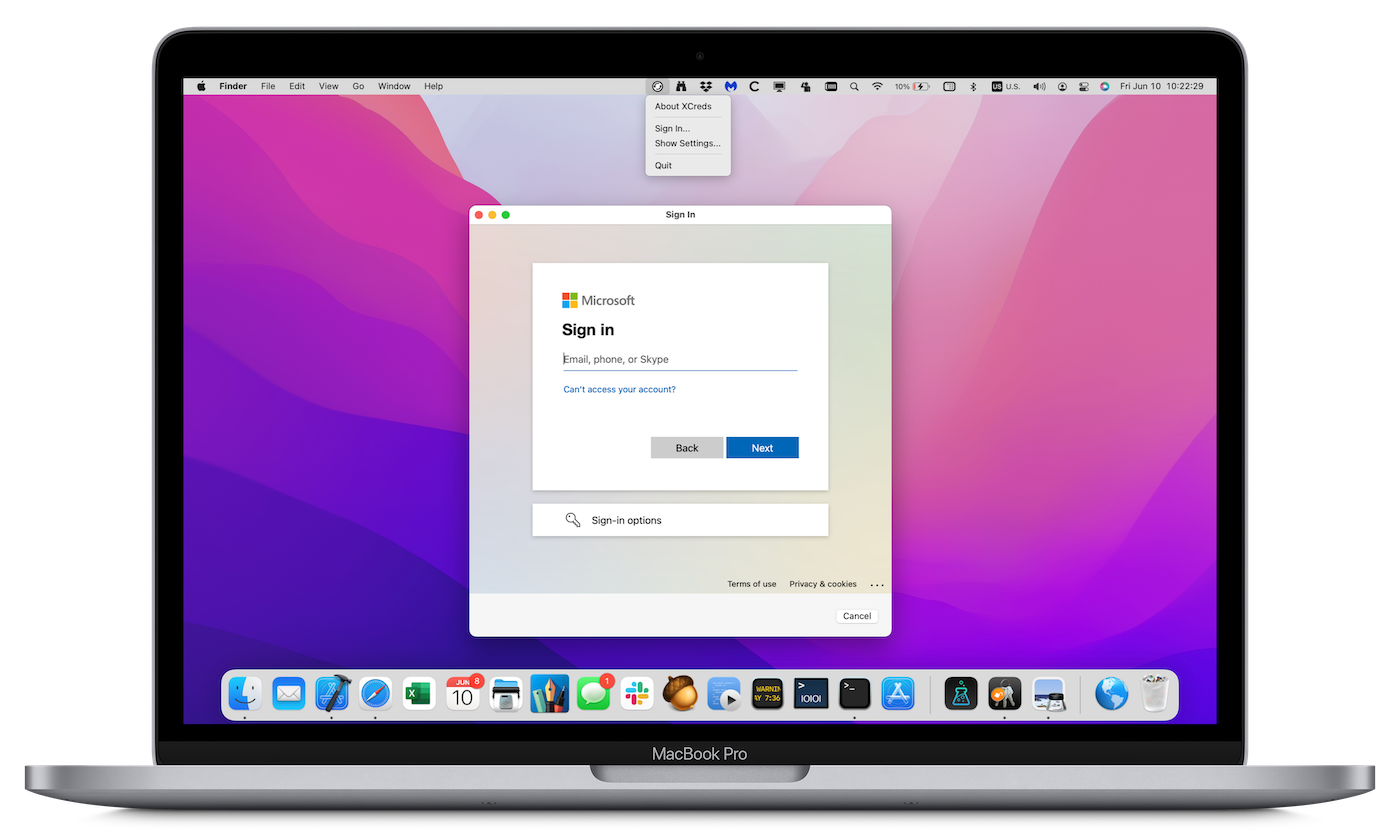Open the Edit menu
The image size is (1400, 840).
tap(297, 87)
